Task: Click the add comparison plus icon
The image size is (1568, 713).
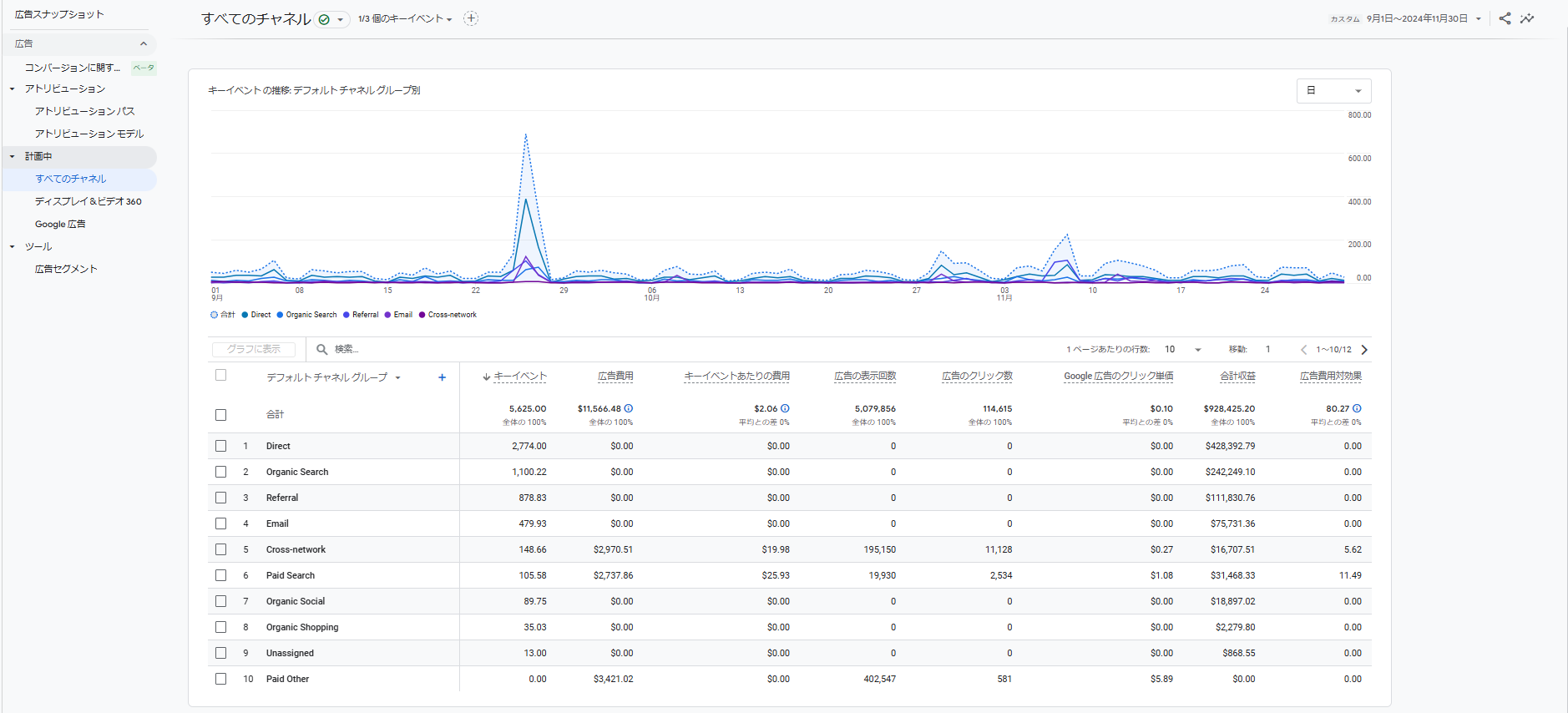Action: pyautogui.click(x=471, y=18)
